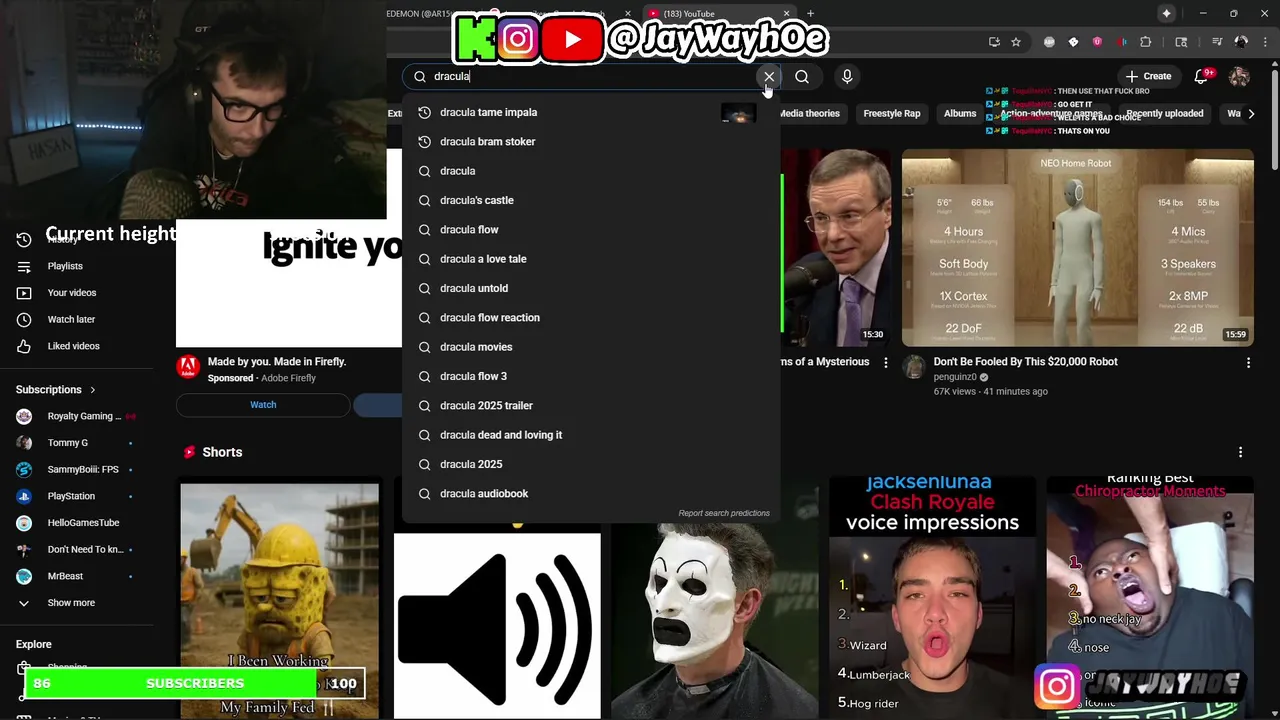Open the Create menu
Viewport: 1280px width, 720px height.
pyautogui.click(x=1148, y=76)
